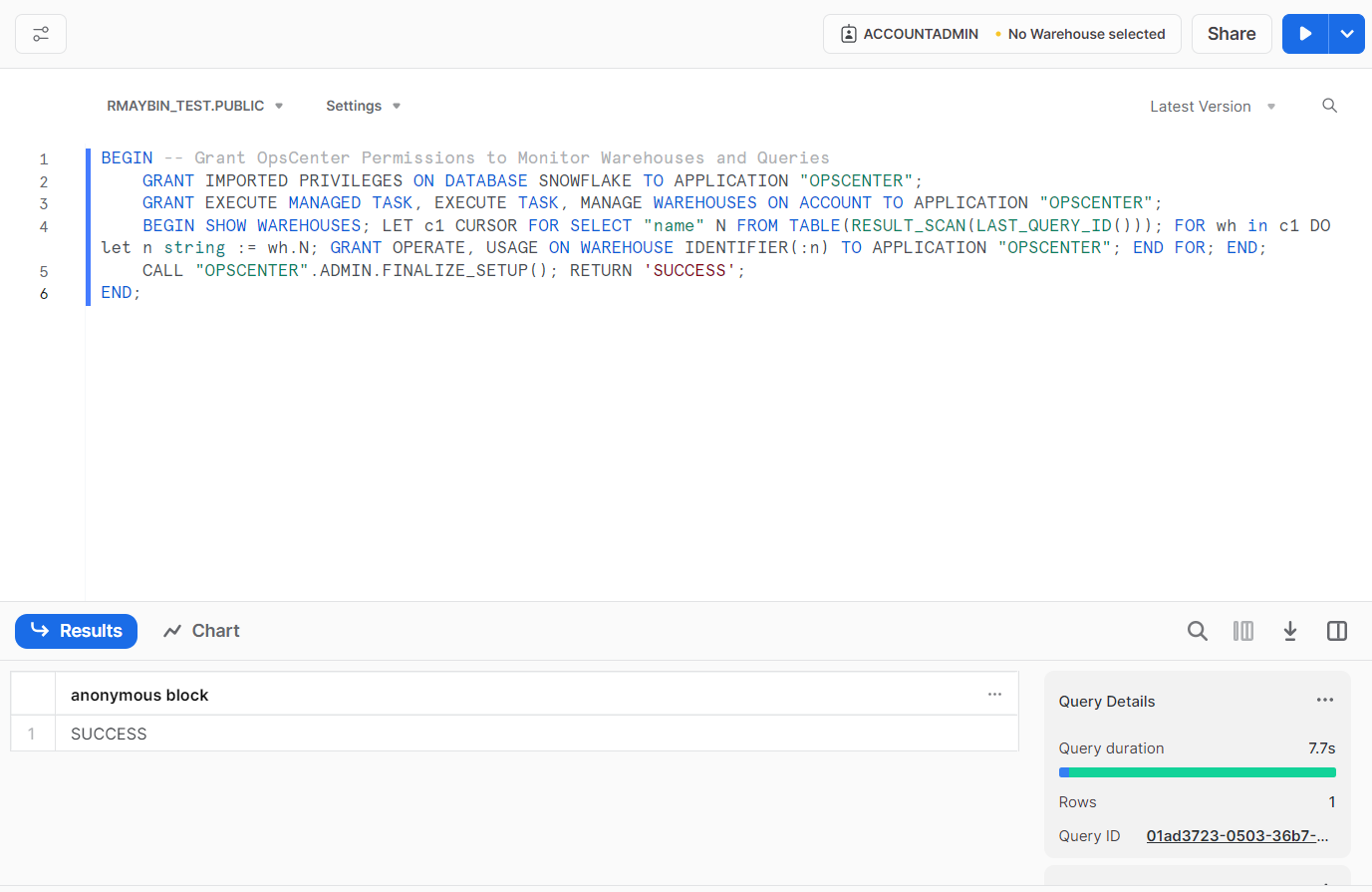The width and height of the screenshot is (1372, 892).
Task: Click line number 4 in the editor
Action: (44, 226)
